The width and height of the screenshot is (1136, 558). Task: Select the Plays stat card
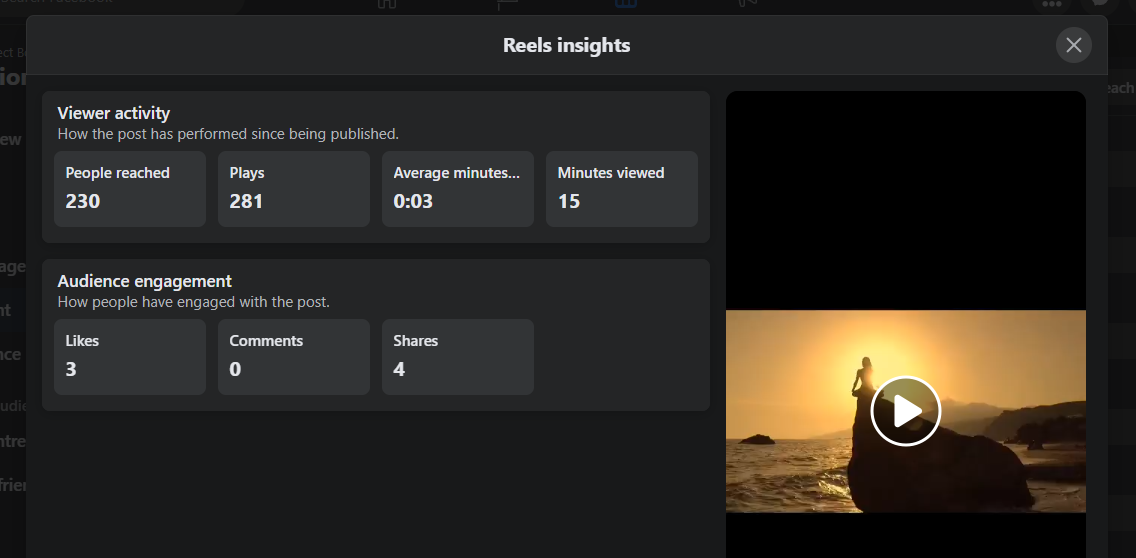pos(294,189)
